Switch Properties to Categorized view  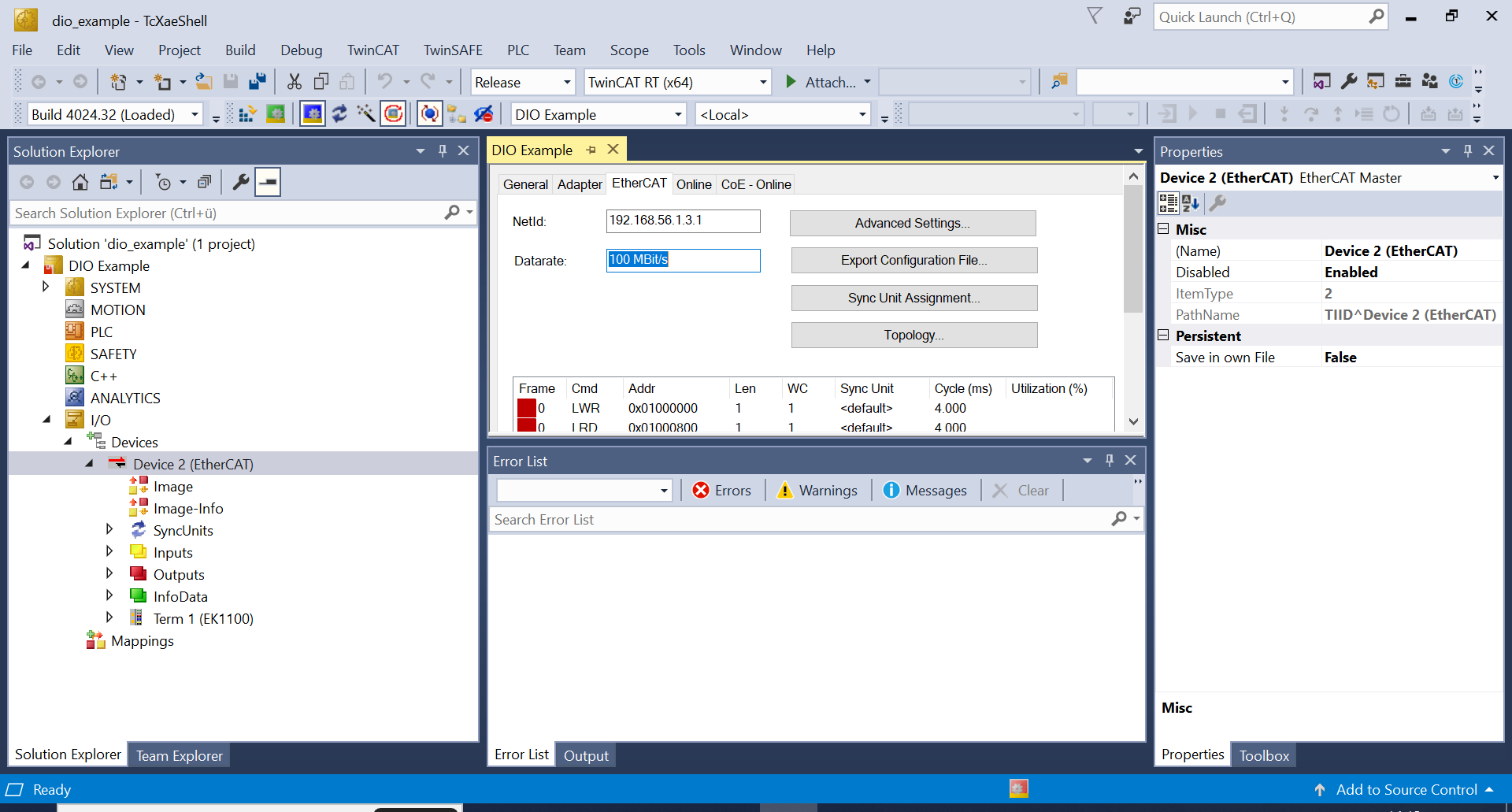(1169, 203)
